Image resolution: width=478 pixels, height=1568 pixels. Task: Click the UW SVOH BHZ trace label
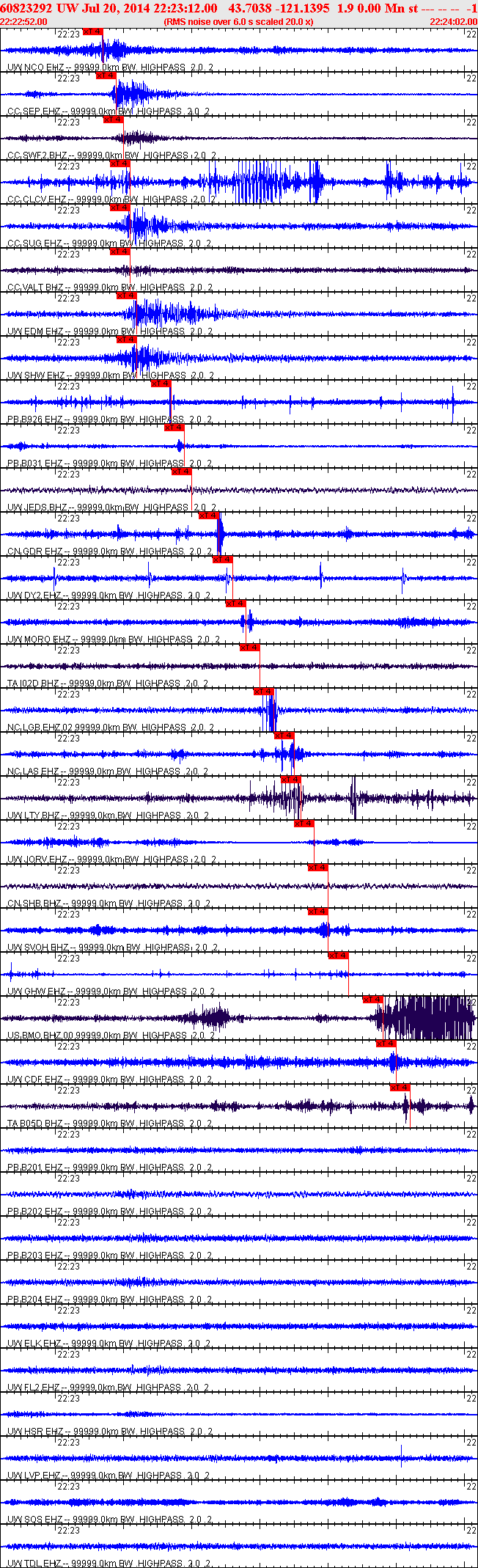(113, 948)
